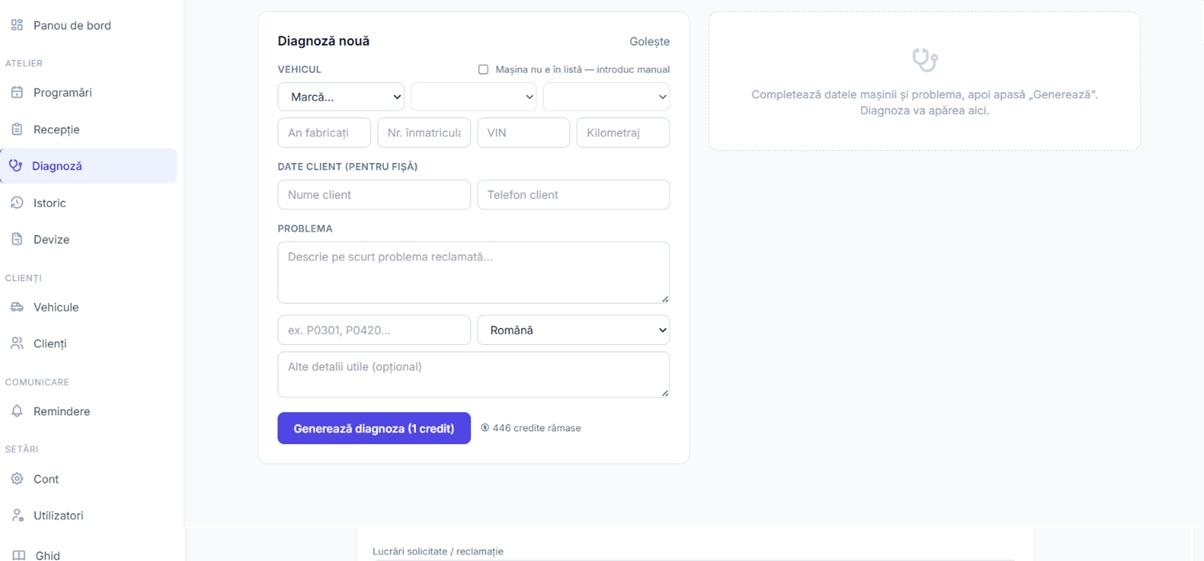Click Generează diagnoza (1 credit) button
The width and height of the screenshot is (1204, 561).
[374, 428]
